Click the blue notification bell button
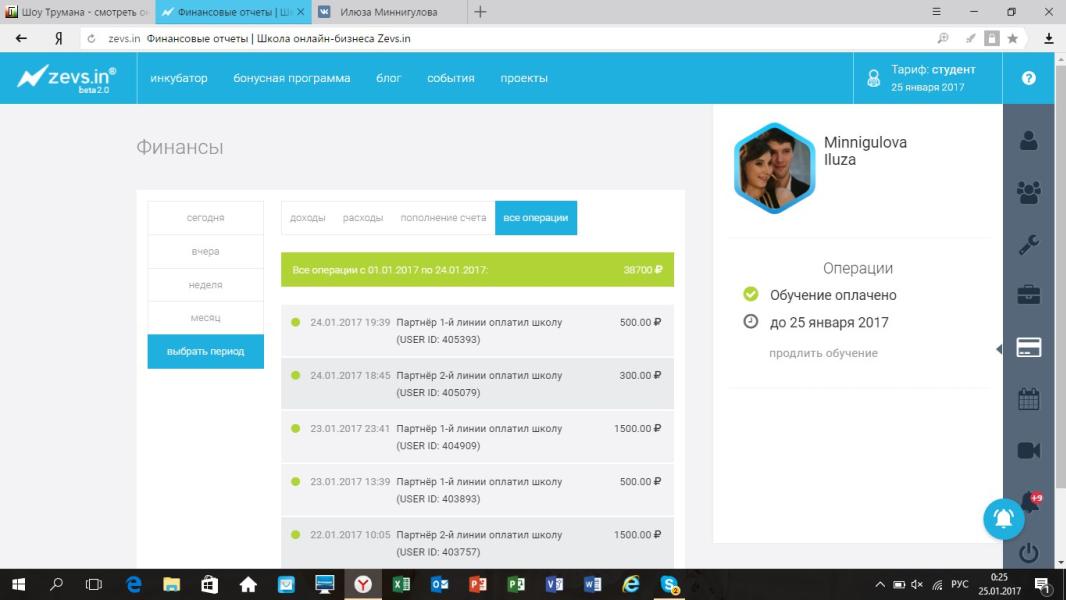Screen dimensions: 1066x600 pyautogui.click(x=1003, y=518)
